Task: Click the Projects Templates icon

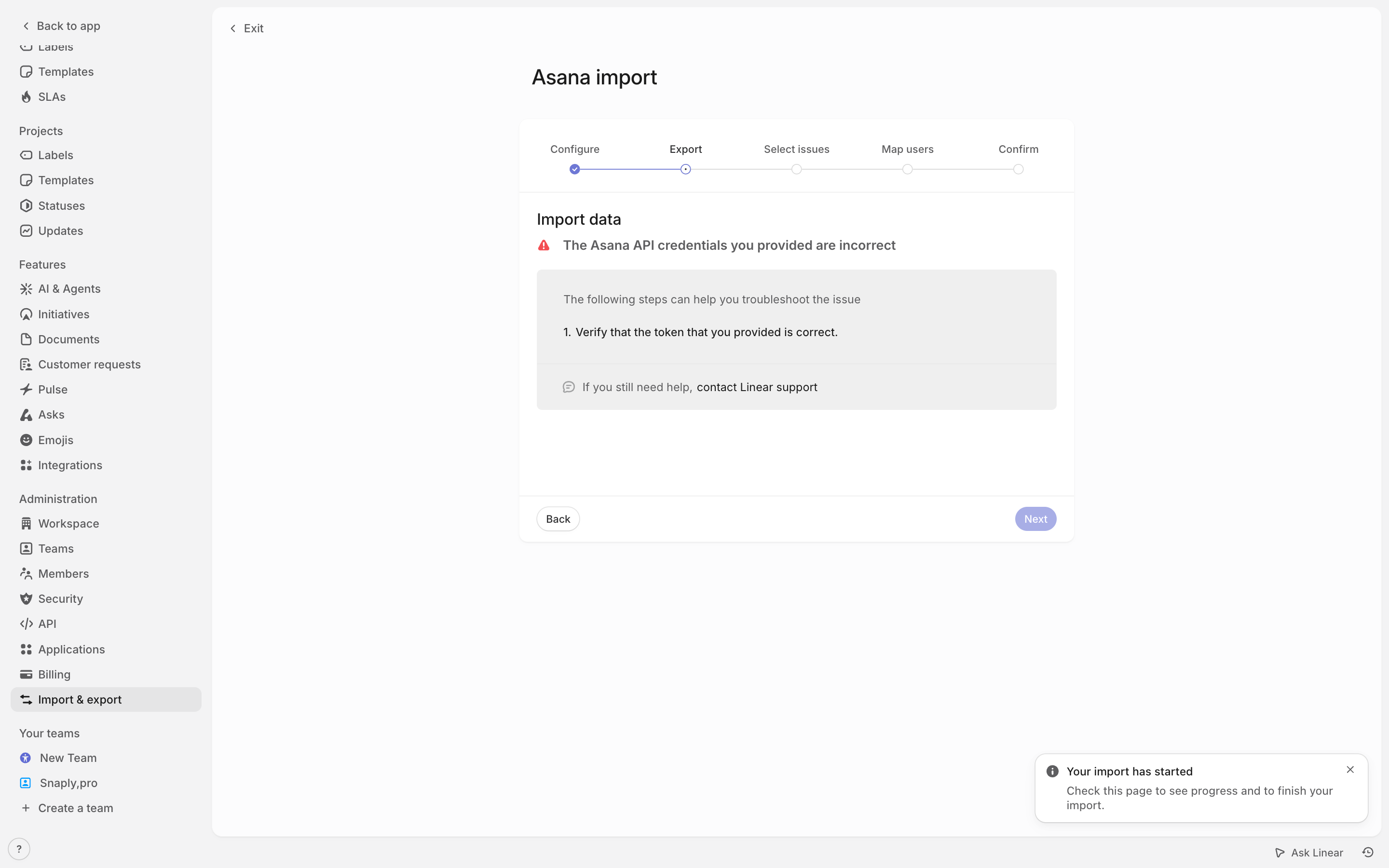Action: [26, 180]
